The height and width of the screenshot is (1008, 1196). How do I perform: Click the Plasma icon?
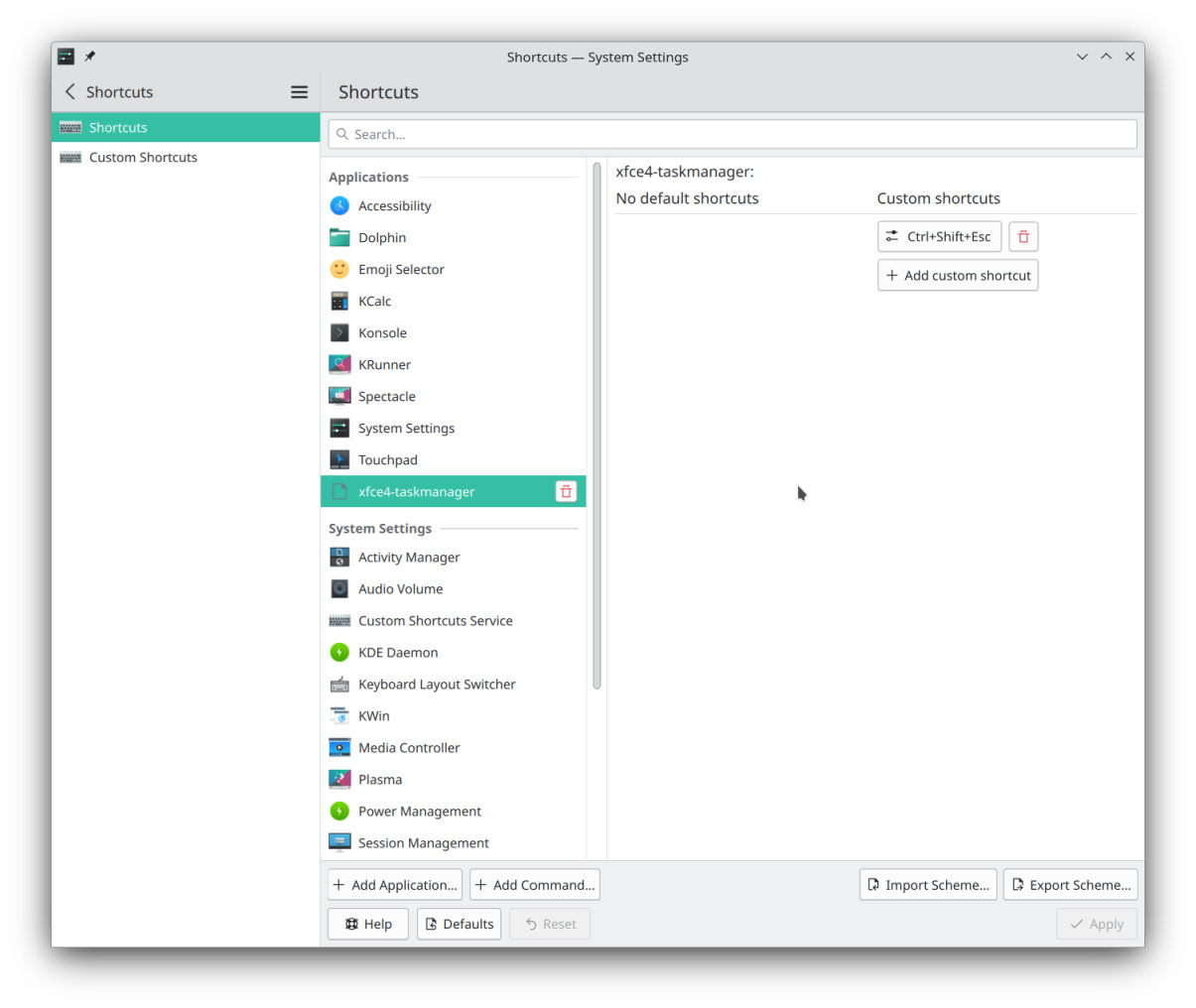(339, 779)
